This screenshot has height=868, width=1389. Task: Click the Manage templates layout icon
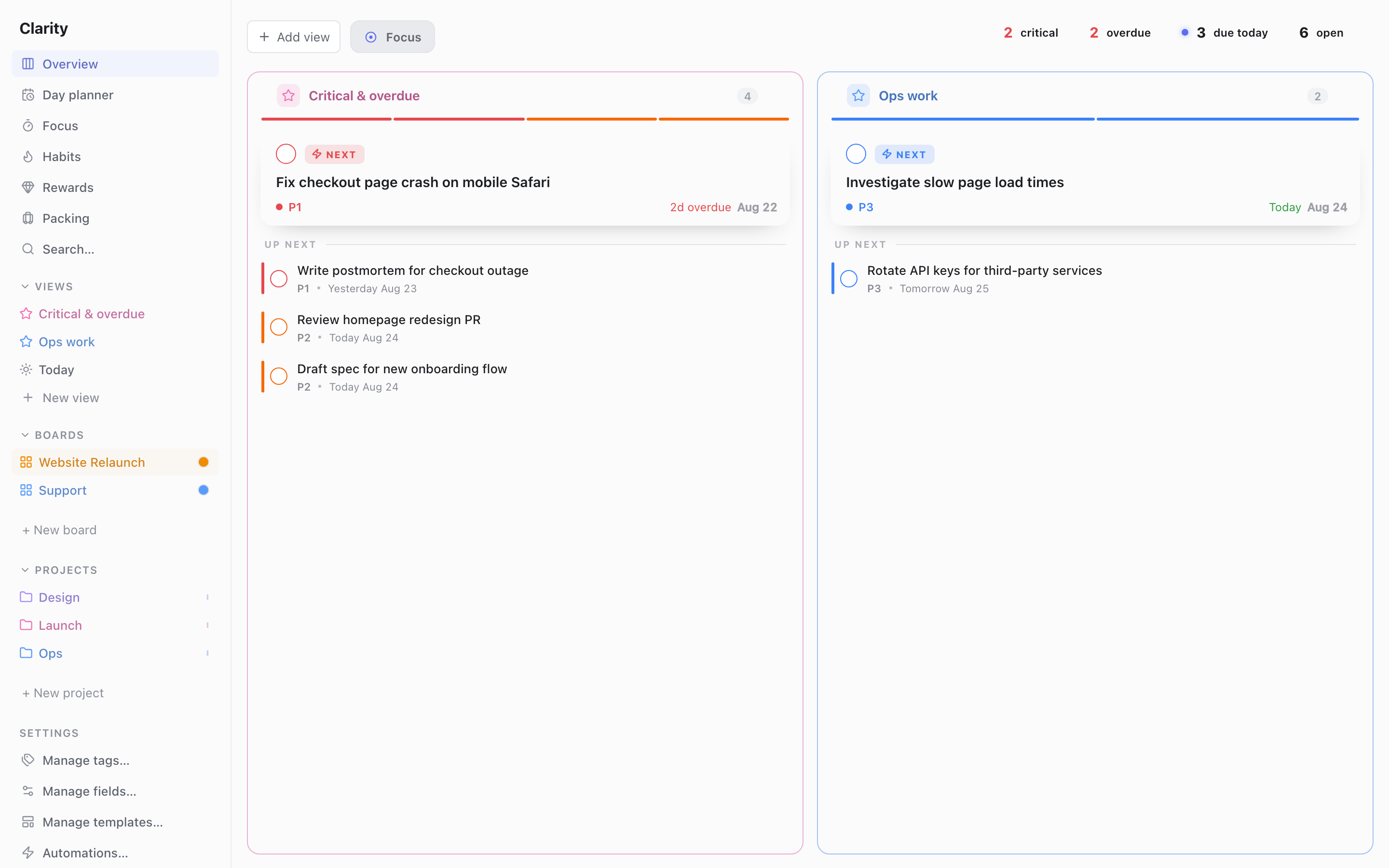click(27, 822)
